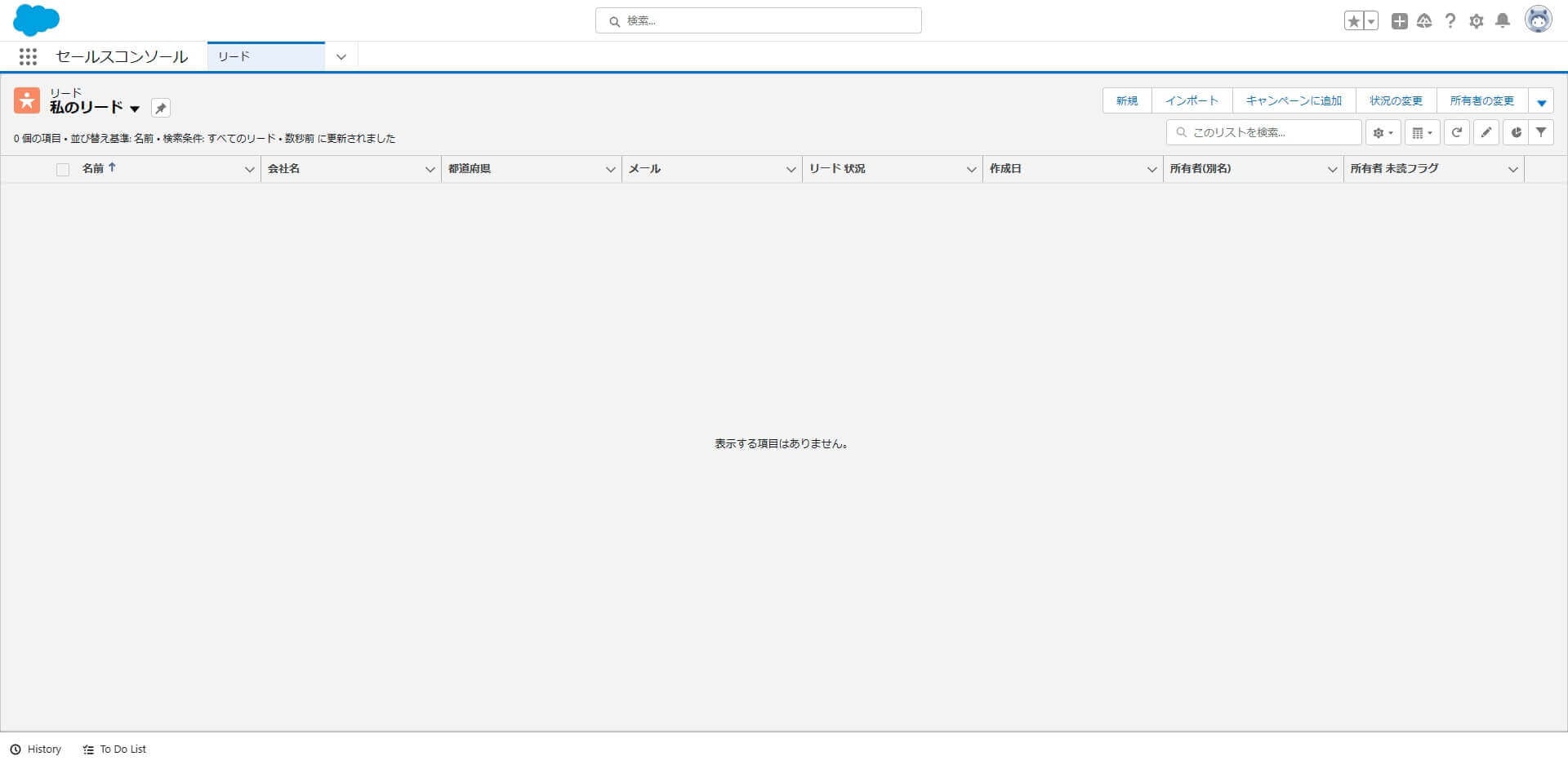Screen dimensions: 1568x765
Task: Open the 所有者 未読フラグ column menu
Action: click(x=1513, y=170)
